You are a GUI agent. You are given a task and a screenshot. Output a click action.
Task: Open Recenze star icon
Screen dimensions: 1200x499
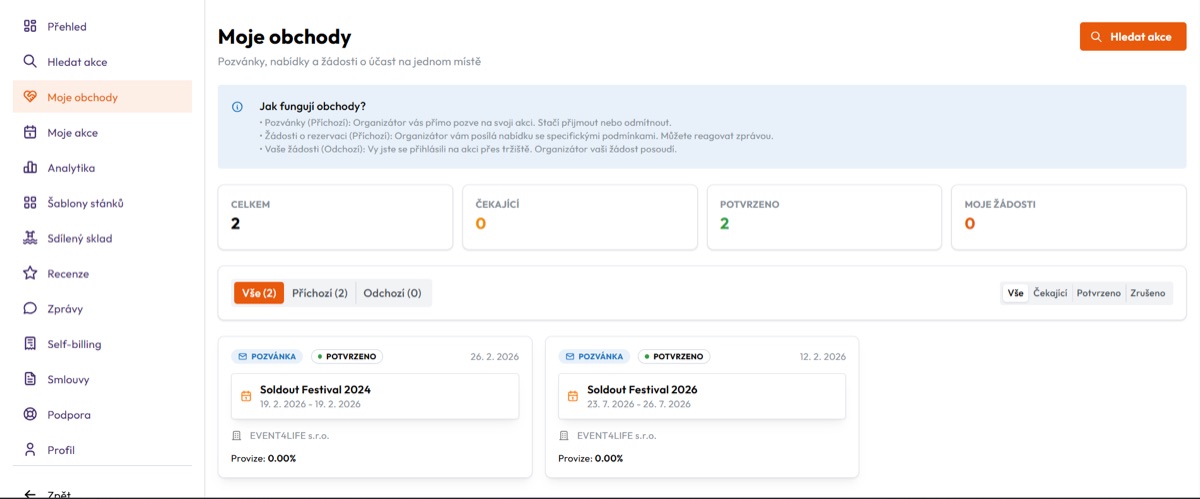[30, 273]
